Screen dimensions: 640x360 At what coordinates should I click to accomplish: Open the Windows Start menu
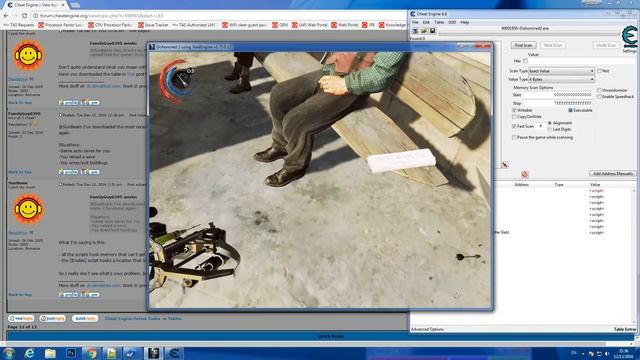coord(9,353)
